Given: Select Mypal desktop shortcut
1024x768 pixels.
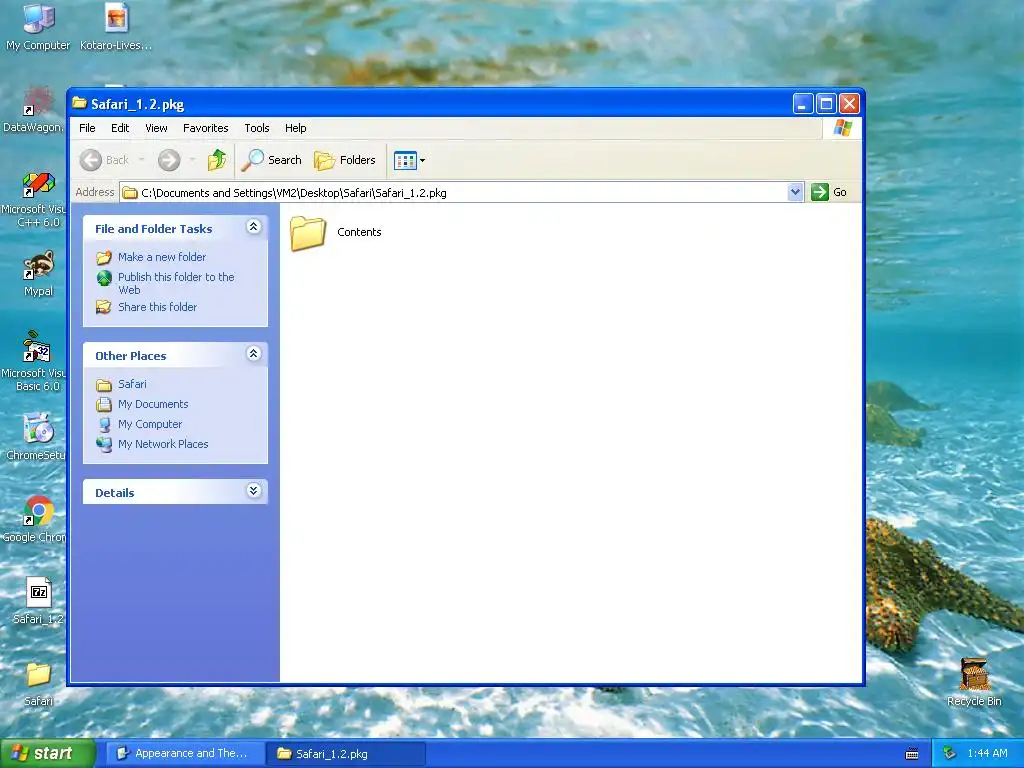Looking at the screenshot, I should (x=39, y=274).
